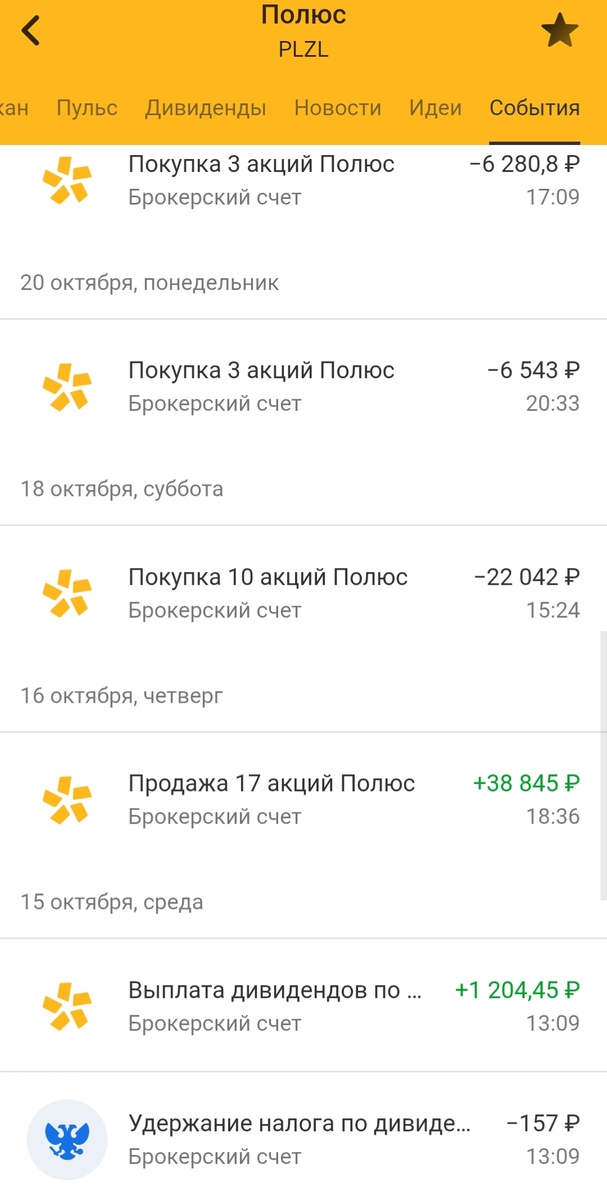Open the Новости tab
607x1200 pixels.
tap(338, 107)
